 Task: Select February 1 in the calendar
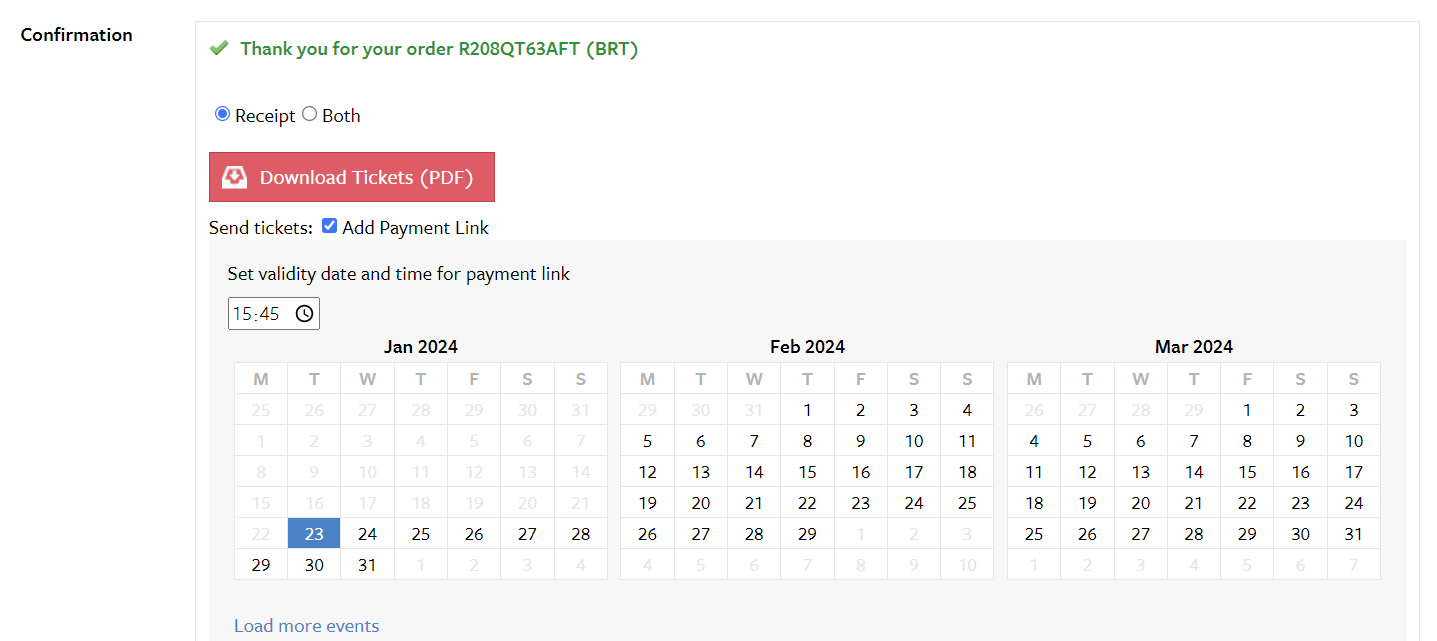tap(807, 410)
